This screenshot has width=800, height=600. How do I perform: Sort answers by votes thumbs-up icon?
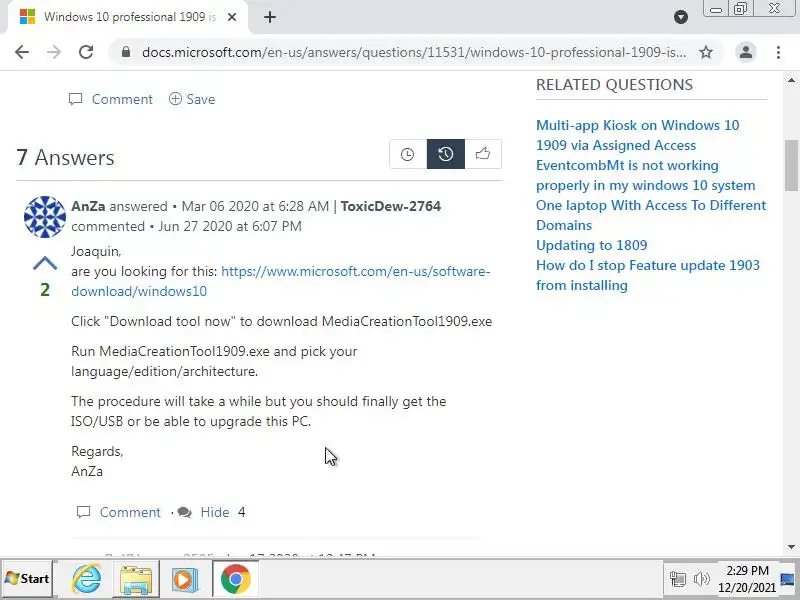tap(483, 154)
